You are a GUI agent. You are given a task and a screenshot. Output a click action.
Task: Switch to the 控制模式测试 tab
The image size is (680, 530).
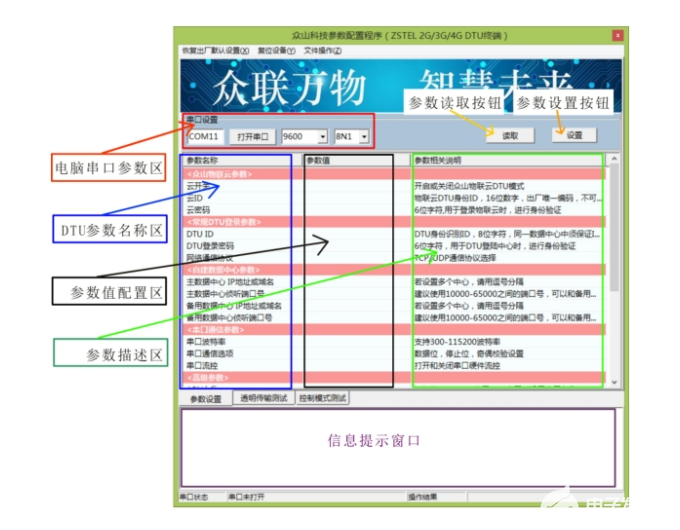point(322,398)
